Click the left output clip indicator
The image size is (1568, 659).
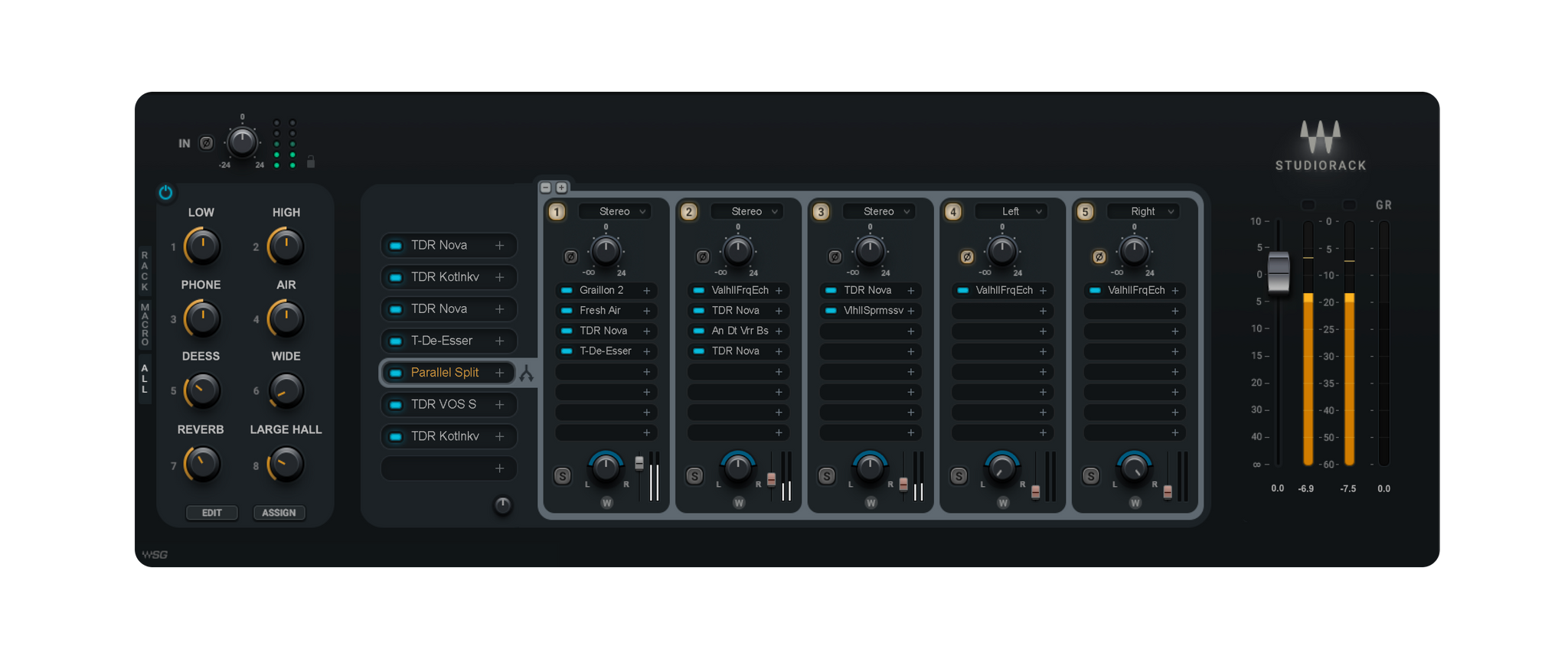point(1308,205)
